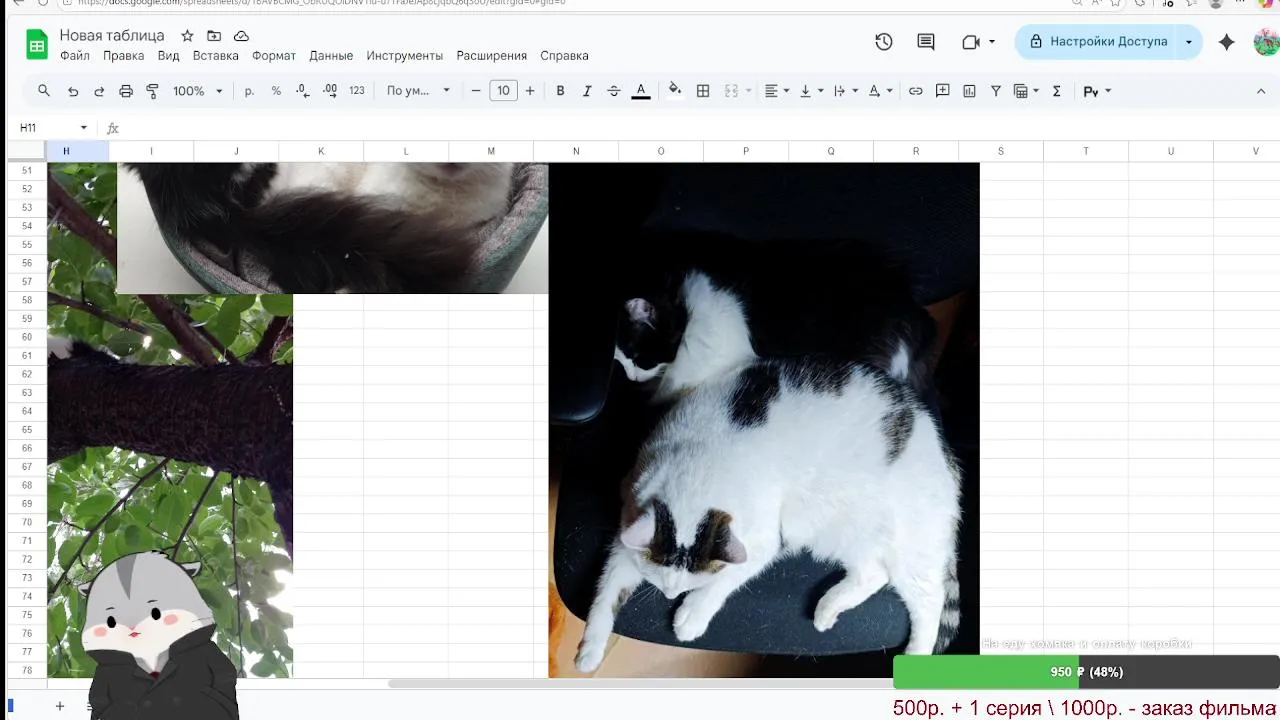Open the Вид menu
Screen dimensions: 1280x720
coord(169,56)
